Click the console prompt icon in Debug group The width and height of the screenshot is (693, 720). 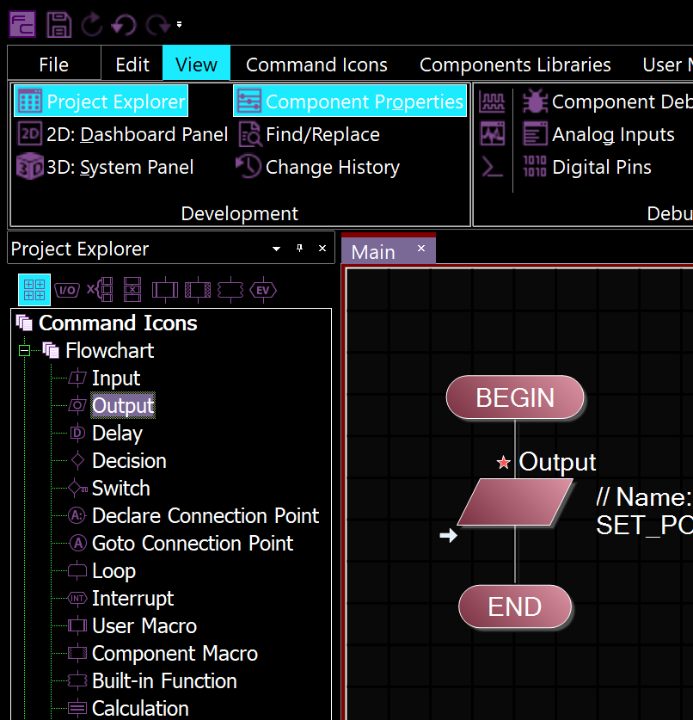[x=492, y=167]
